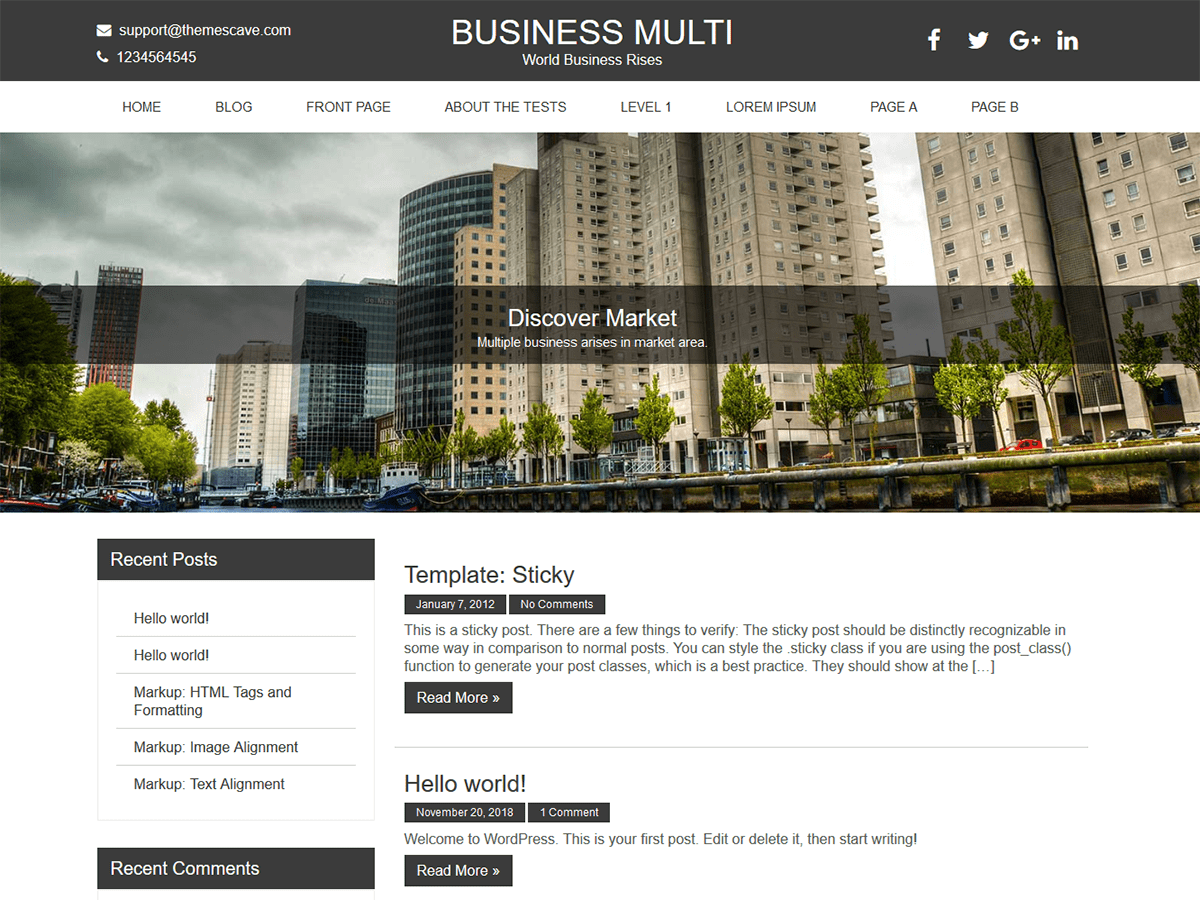Open the 1 Comment link
1200x900 pixels.
click(568, 813)
